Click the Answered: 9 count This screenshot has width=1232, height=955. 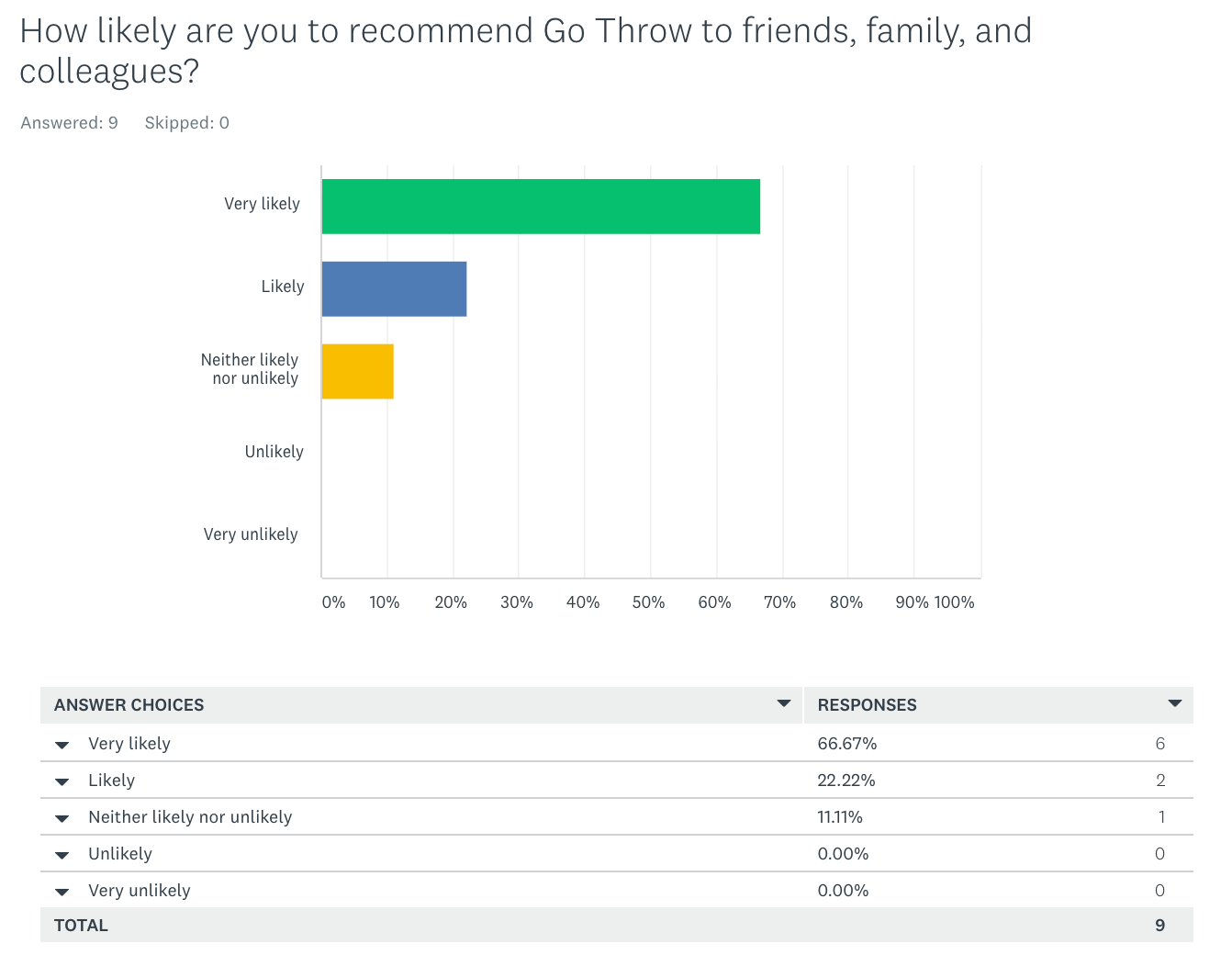click(x=70, y=123)
